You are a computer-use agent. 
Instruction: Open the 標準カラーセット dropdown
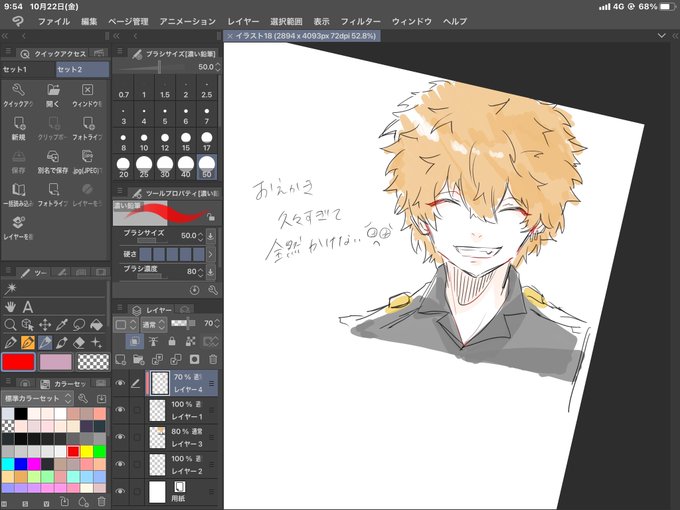coord(37,398)
